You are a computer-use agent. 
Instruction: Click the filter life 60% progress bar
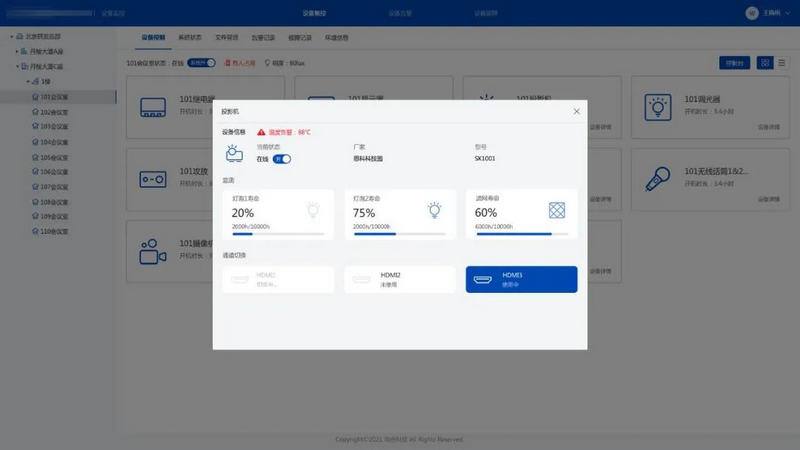[x=522, y=234]
